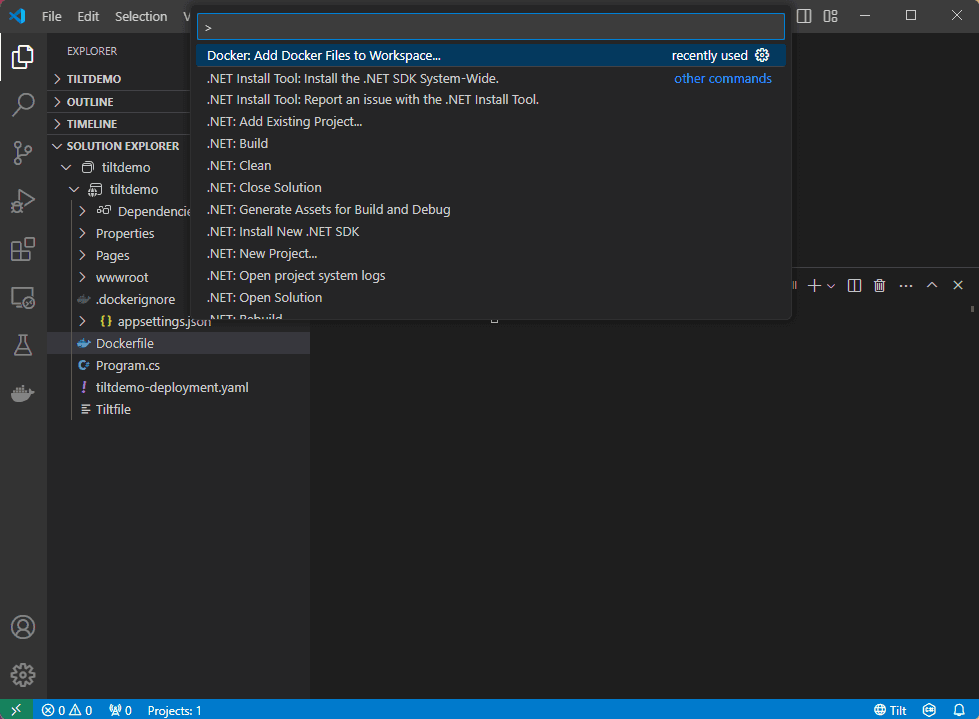Show errors and warnings in status bar
979x719 pixels.
click(67, 710)
